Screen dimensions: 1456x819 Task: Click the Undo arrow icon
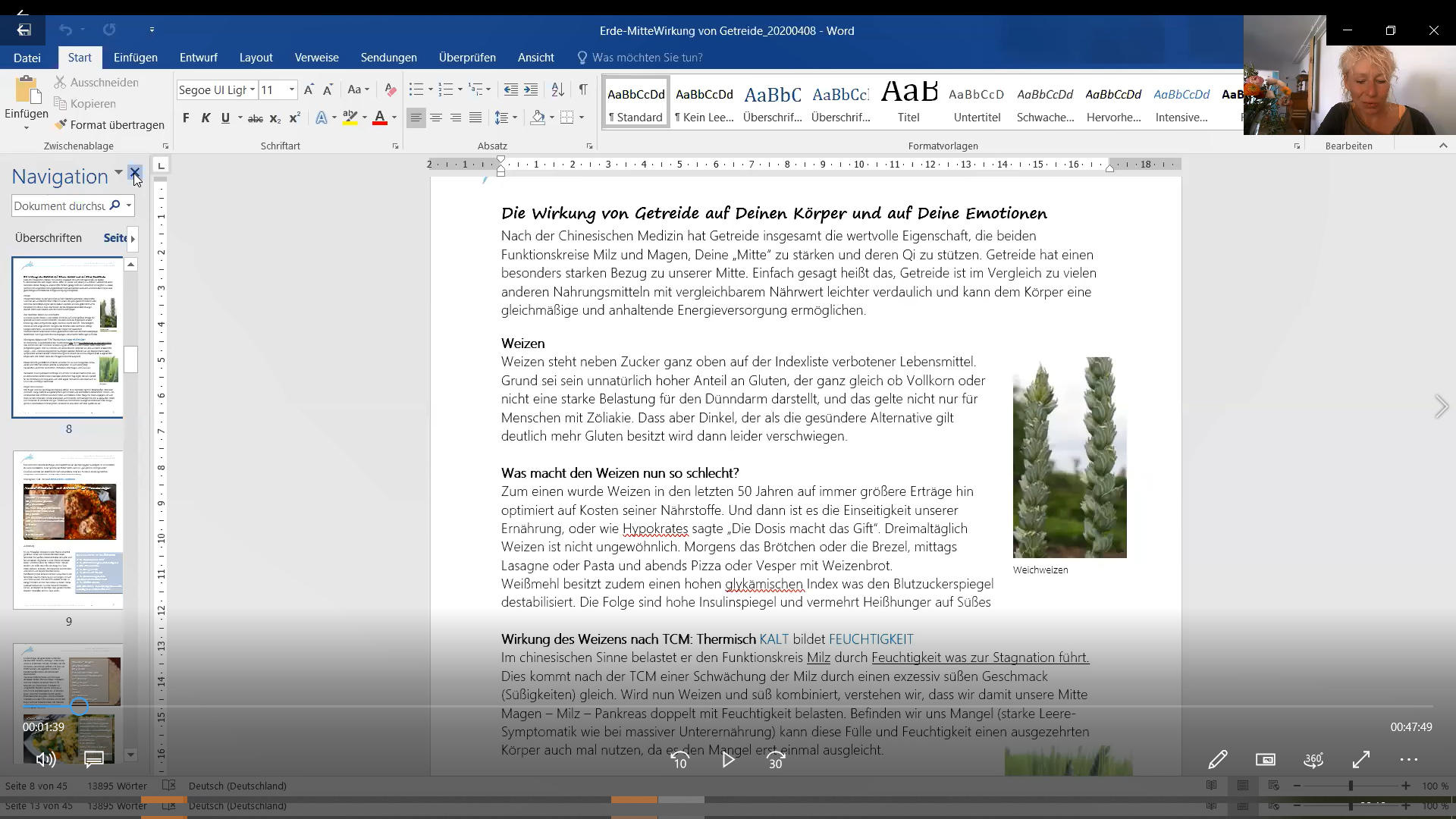[x=65, y=30]
